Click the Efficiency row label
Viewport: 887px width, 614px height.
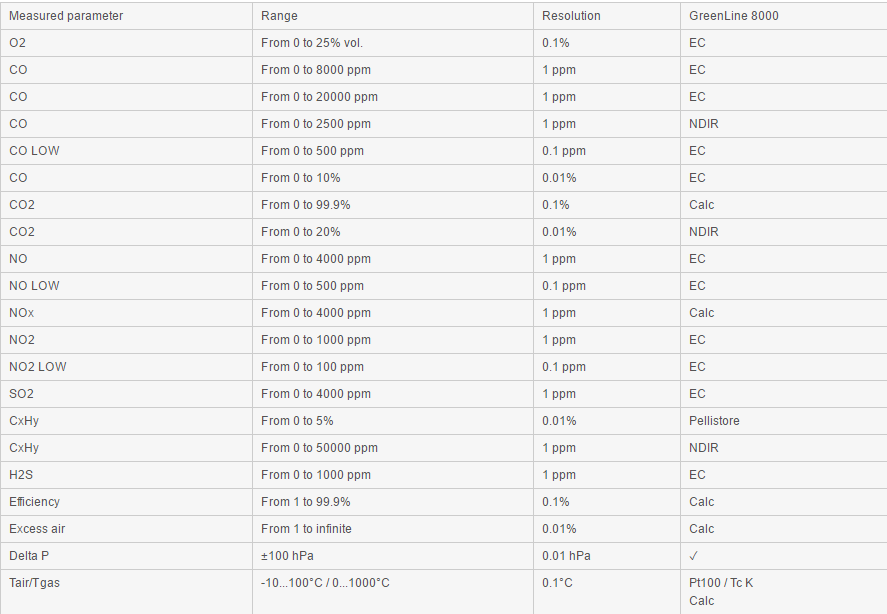coord(34,502)
